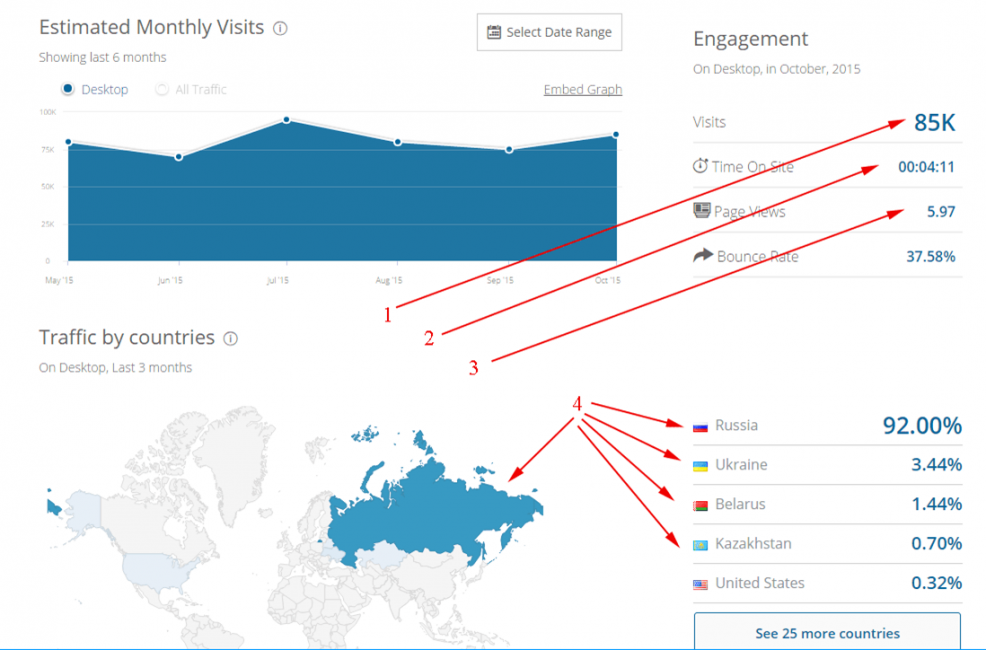Click the Oct '15 data point on chart
986x650 pixels.
616,135
